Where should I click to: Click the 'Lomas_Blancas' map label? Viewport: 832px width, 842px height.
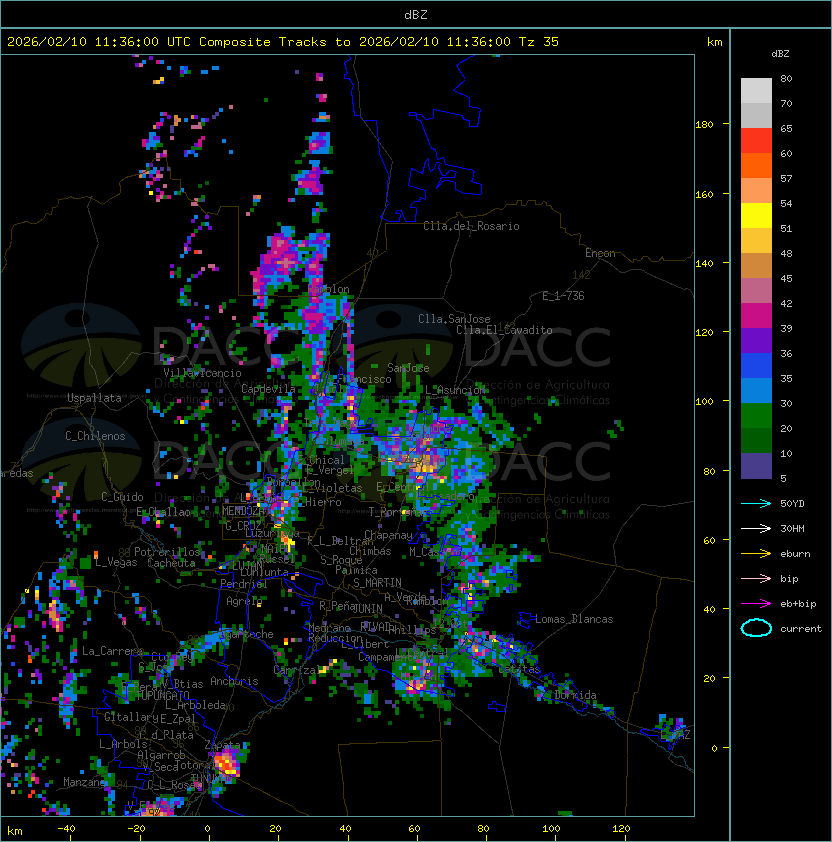tap(574, 619)
